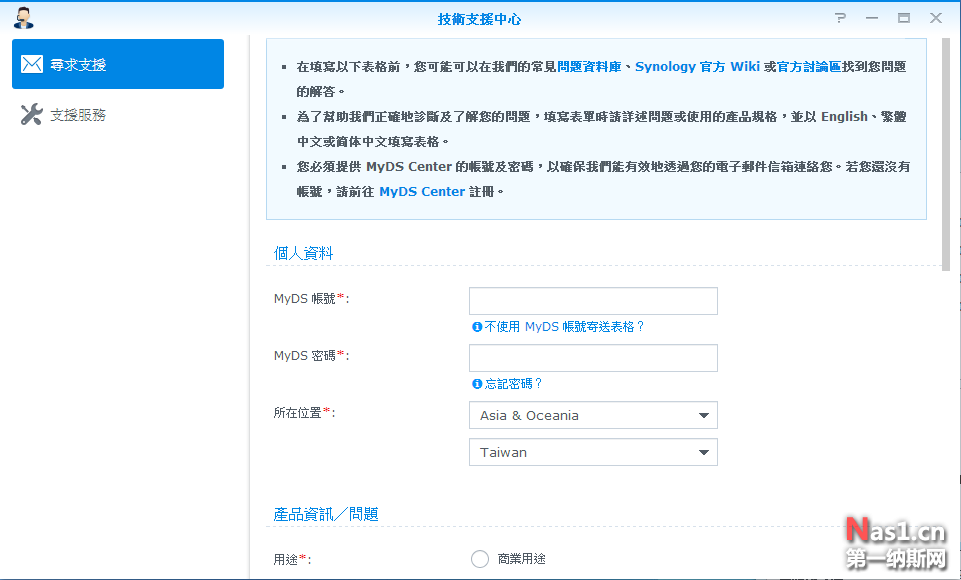Open the Asia & Oceania region dropdown
This screenshot has height=580, width=961.
593,415
